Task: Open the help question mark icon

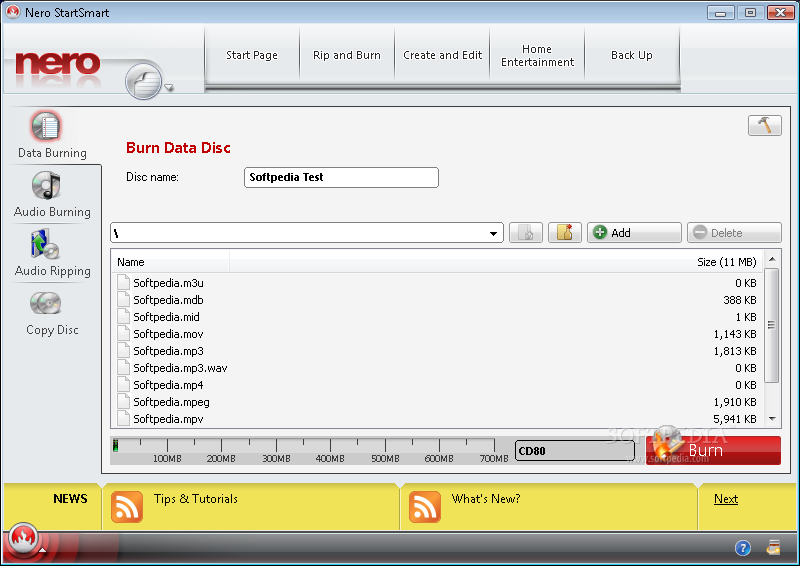Action: pos(742,548)
